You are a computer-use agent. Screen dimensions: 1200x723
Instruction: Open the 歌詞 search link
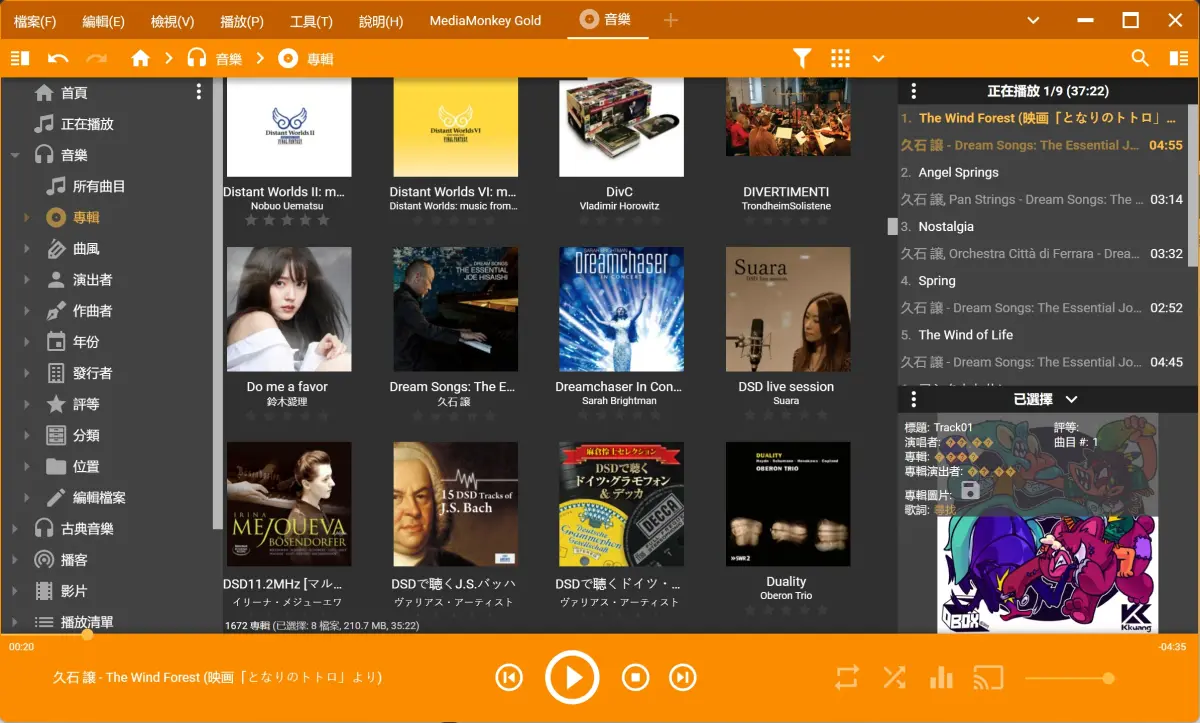click(x=945, y=510)
